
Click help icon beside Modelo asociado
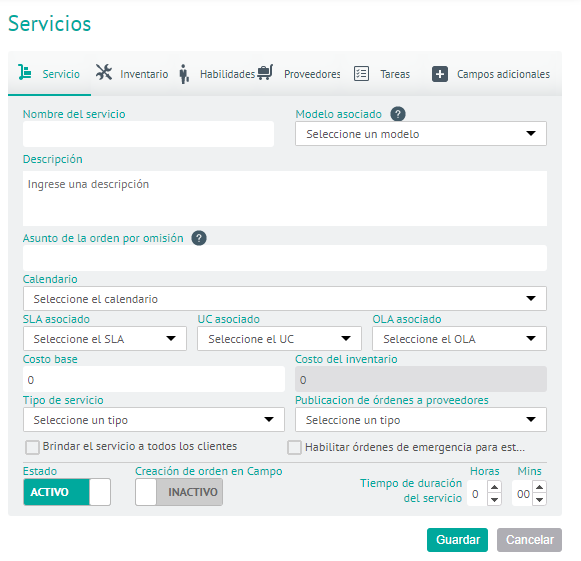[x=398, y=114]
